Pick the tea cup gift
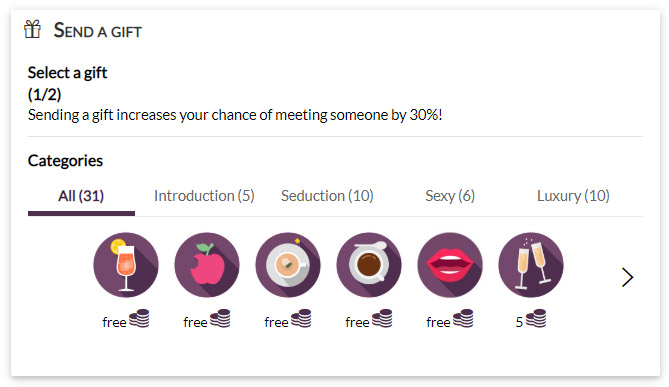This screenshot has height=387, width=669. coord(288,265)
